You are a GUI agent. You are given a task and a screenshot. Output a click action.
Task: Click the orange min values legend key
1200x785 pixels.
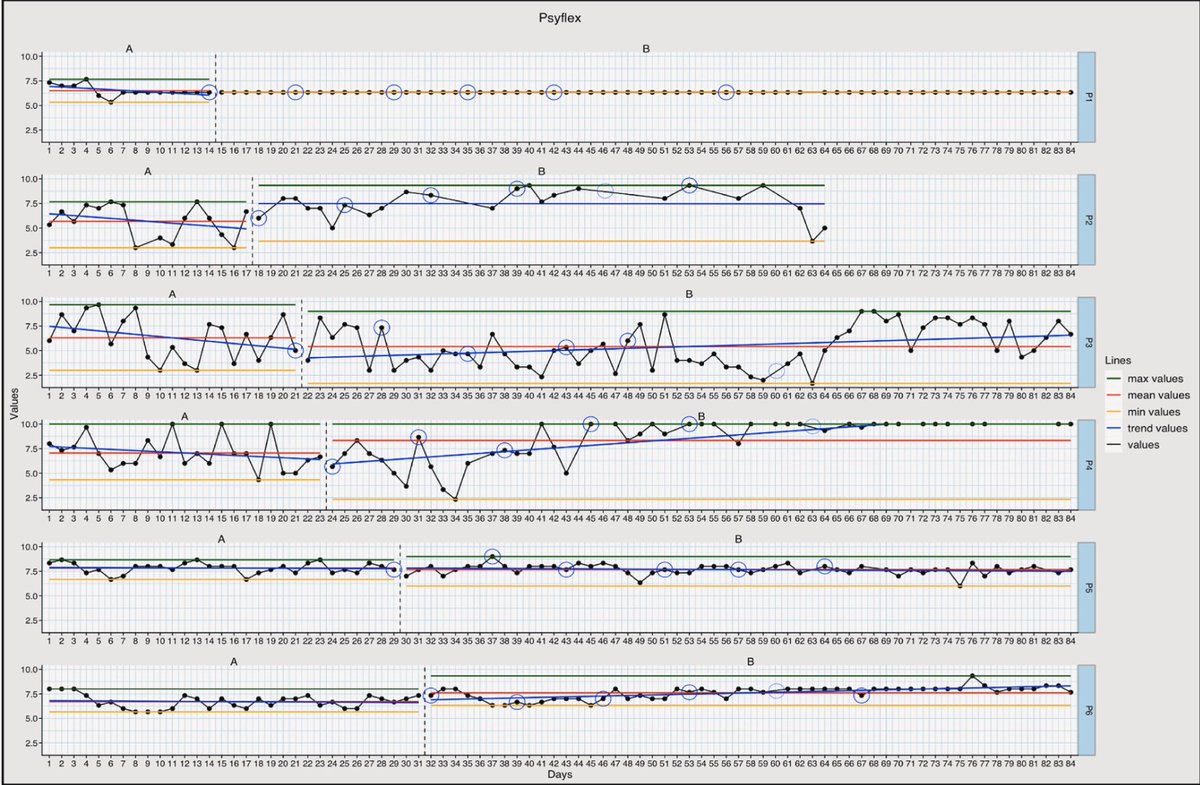(1116, 411)
